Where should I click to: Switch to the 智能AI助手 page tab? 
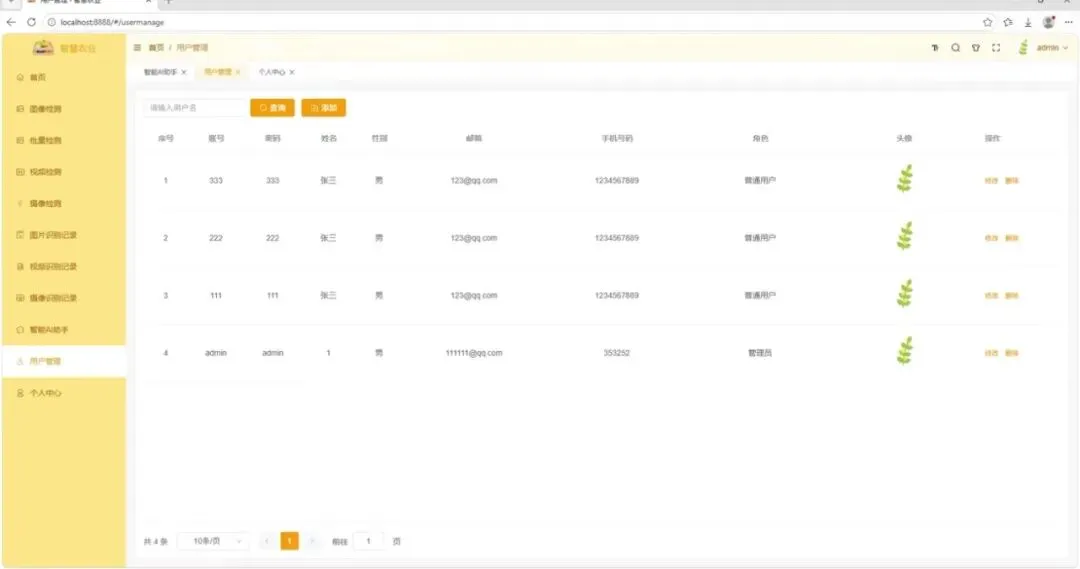160,72
